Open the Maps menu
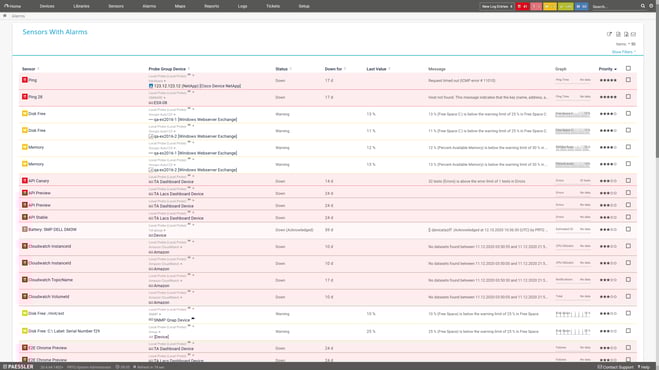659x370 pixels. point(180,6)
